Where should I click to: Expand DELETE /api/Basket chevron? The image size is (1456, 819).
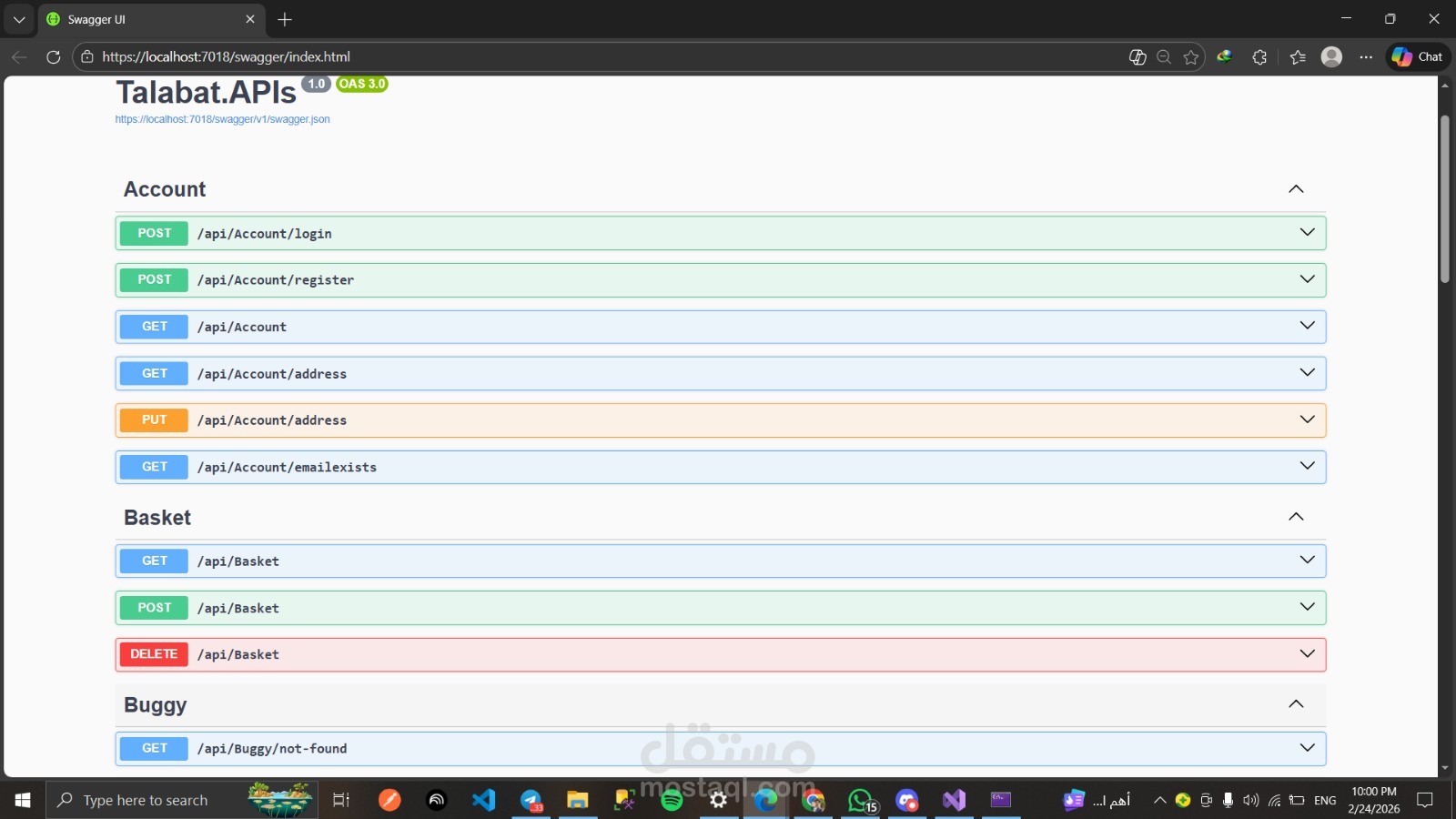click(1307, 653)
